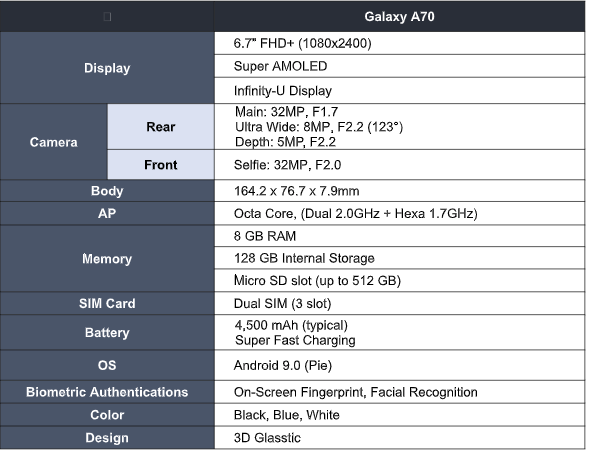This screenshot has height=452, width=589.
Task: Select the Black, Blue, White color cell
Action: pyautogui.click(x=400, y=415)
